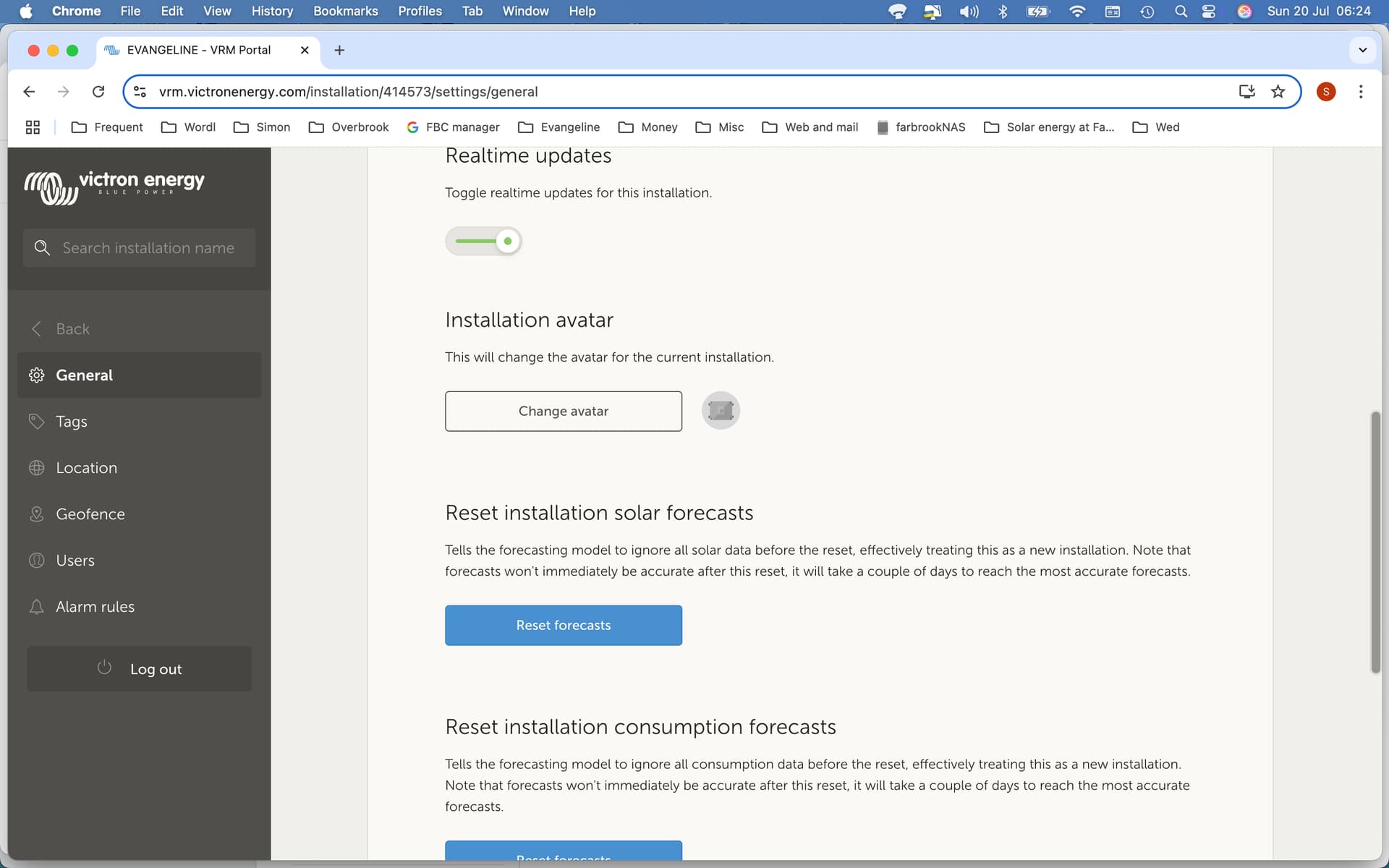Open the Users settings page
The image size is (1389, 868).
(x=75, y=561)
